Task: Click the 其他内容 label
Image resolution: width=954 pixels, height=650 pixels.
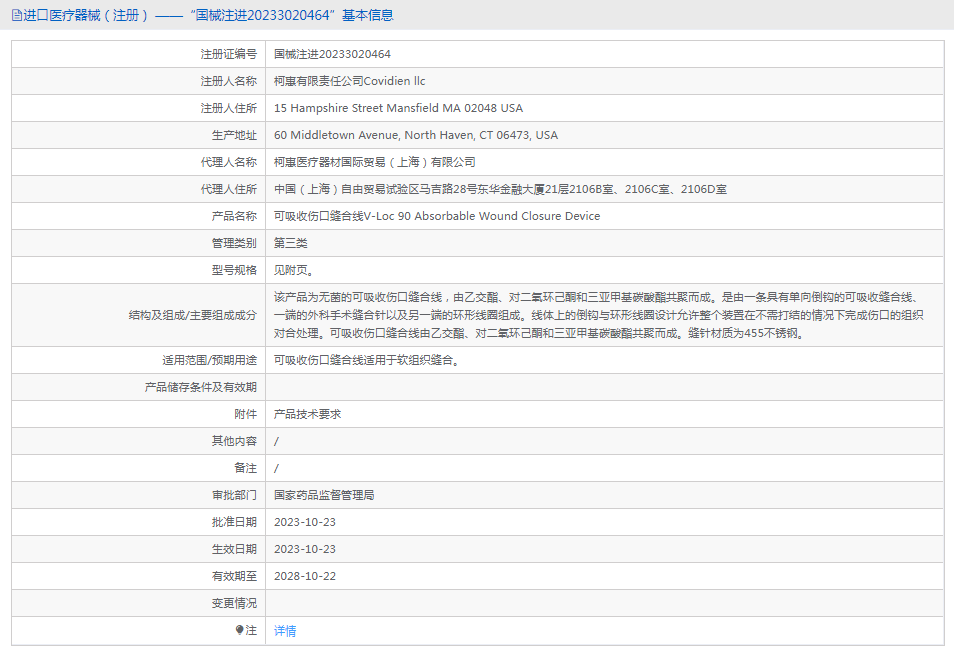Action: coord(234,441)
